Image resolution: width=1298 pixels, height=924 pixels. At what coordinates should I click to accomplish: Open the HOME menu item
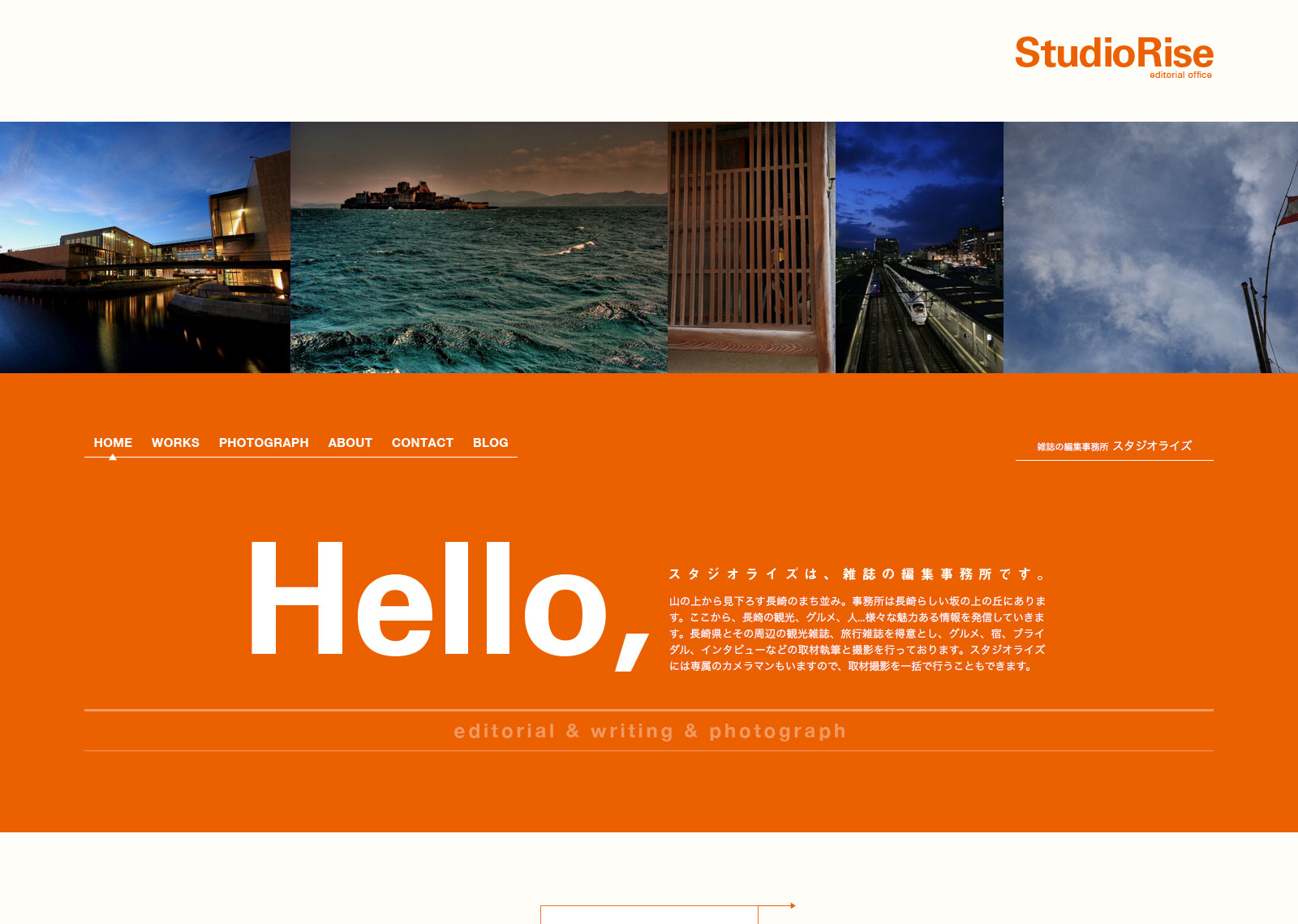113,443
